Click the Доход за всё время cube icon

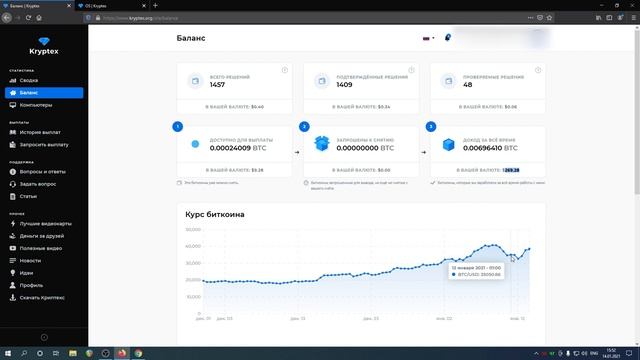tap(449, 144)
